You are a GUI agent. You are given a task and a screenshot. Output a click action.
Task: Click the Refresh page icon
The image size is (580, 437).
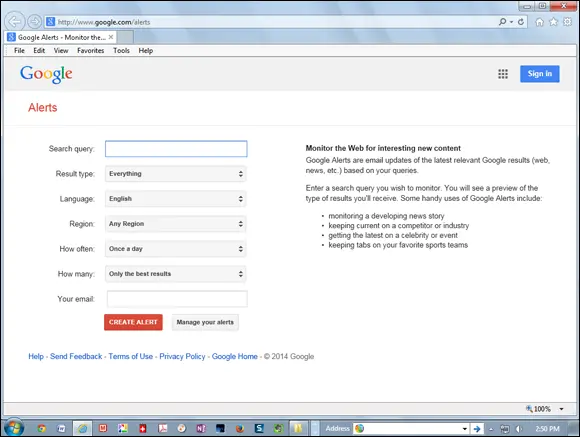click(x=521, y=22)
